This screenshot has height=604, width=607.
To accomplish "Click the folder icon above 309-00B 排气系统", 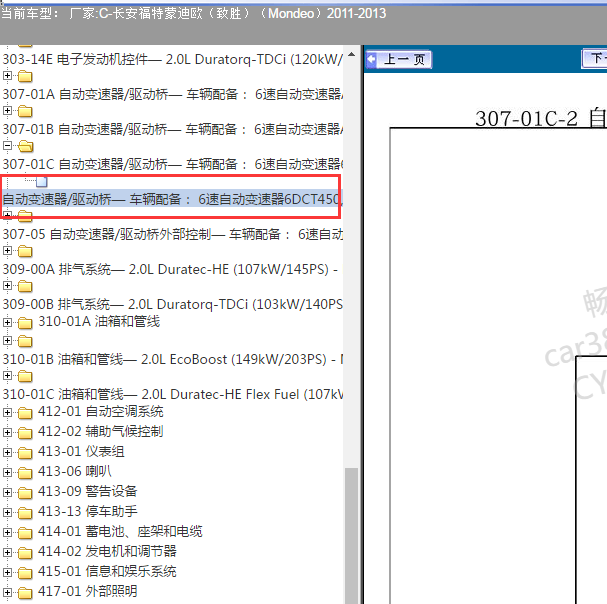I will tap(25, 286).
